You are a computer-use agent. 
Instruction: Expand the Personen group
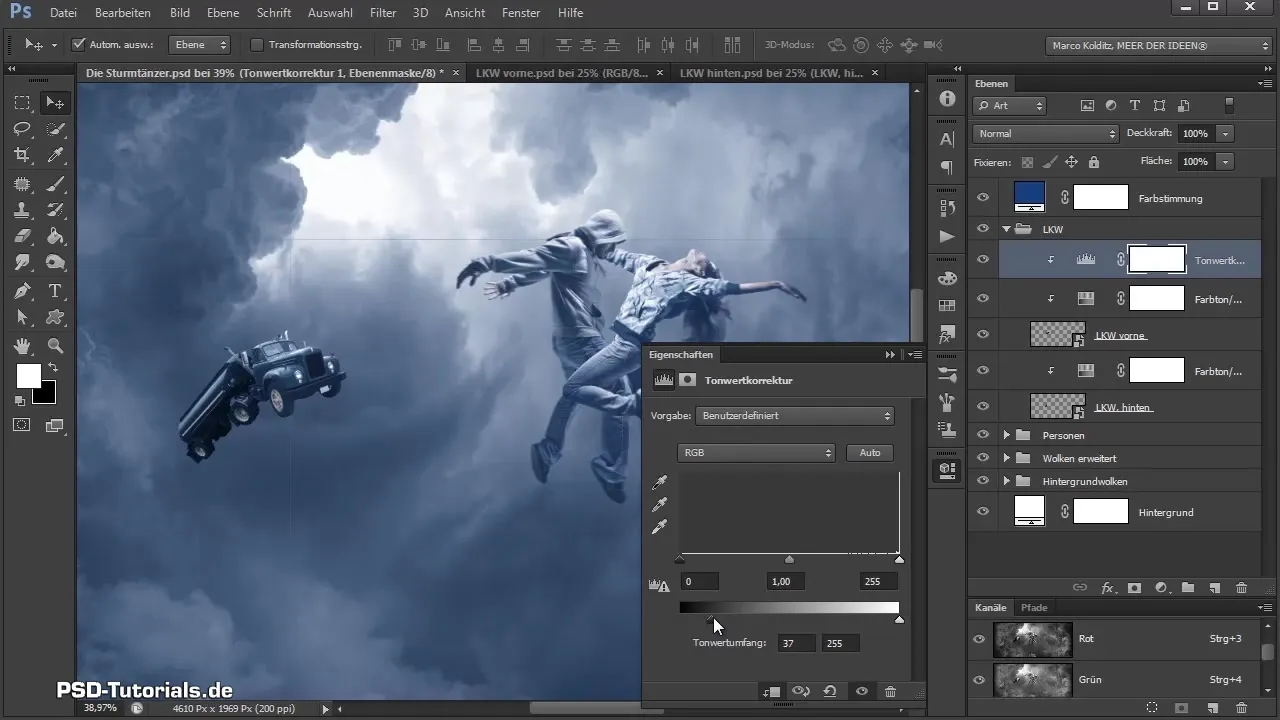pos(1007,435)
